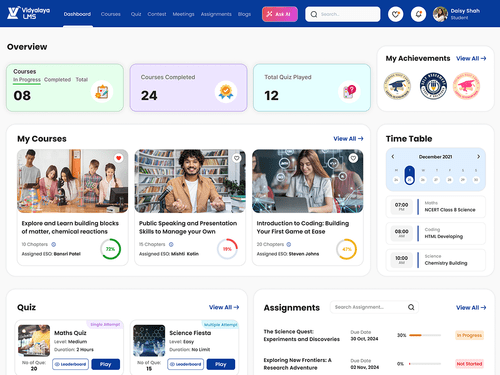Click the Not Started status badge
The image size is (500, 375).
tap(469, 364)
